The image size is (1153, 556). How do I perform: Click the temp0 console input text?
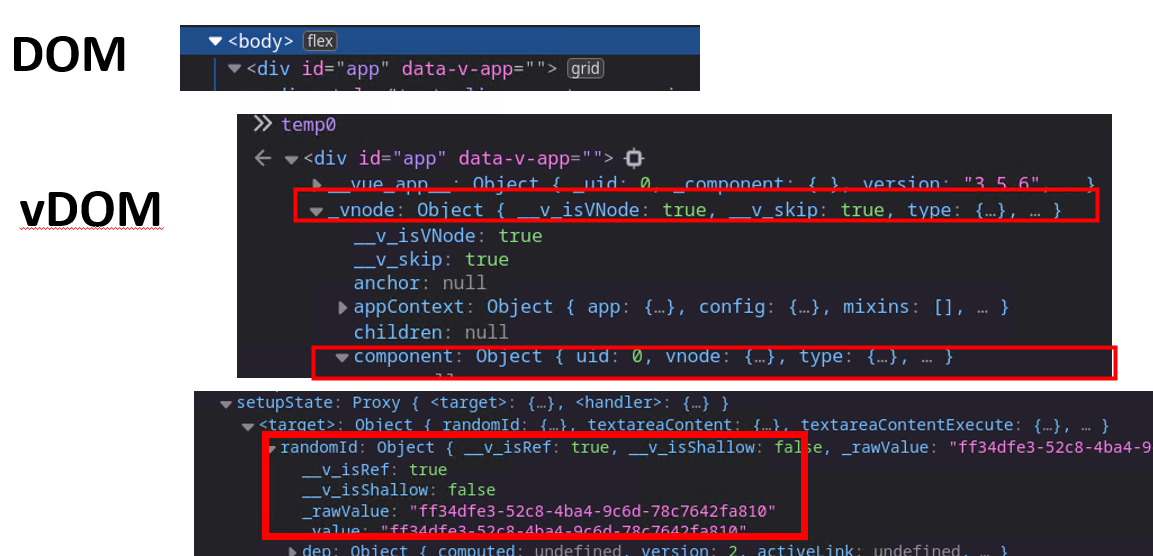308,124
